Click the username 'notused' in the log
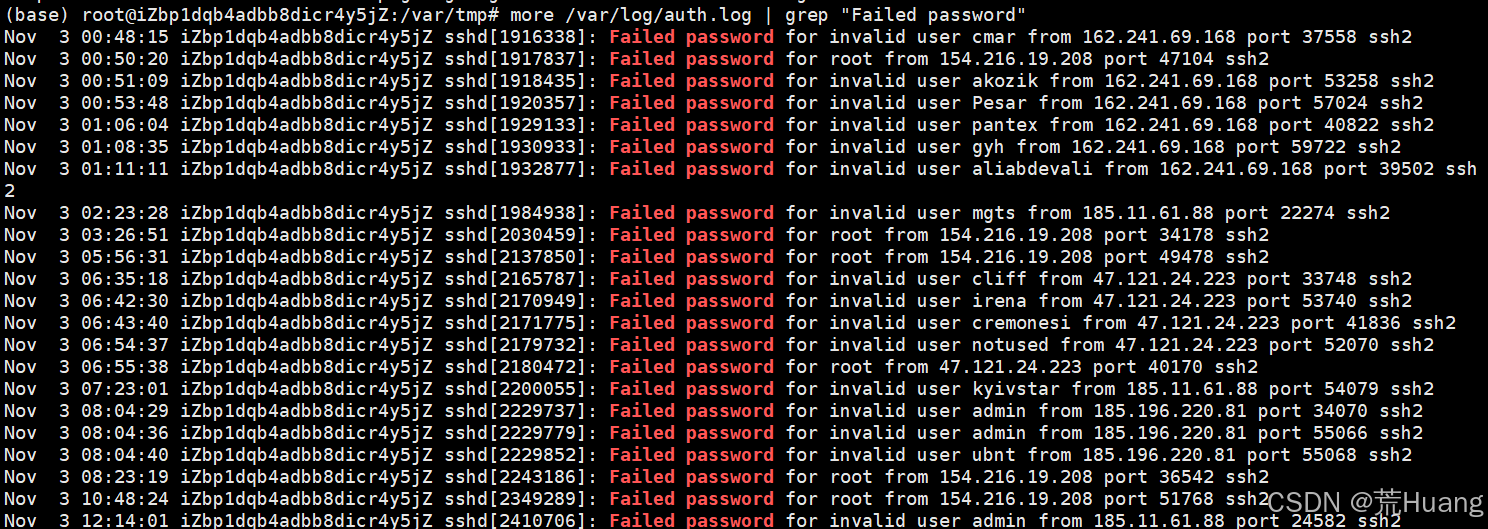Viewport: 1488px width, 529px height. 1010,345
